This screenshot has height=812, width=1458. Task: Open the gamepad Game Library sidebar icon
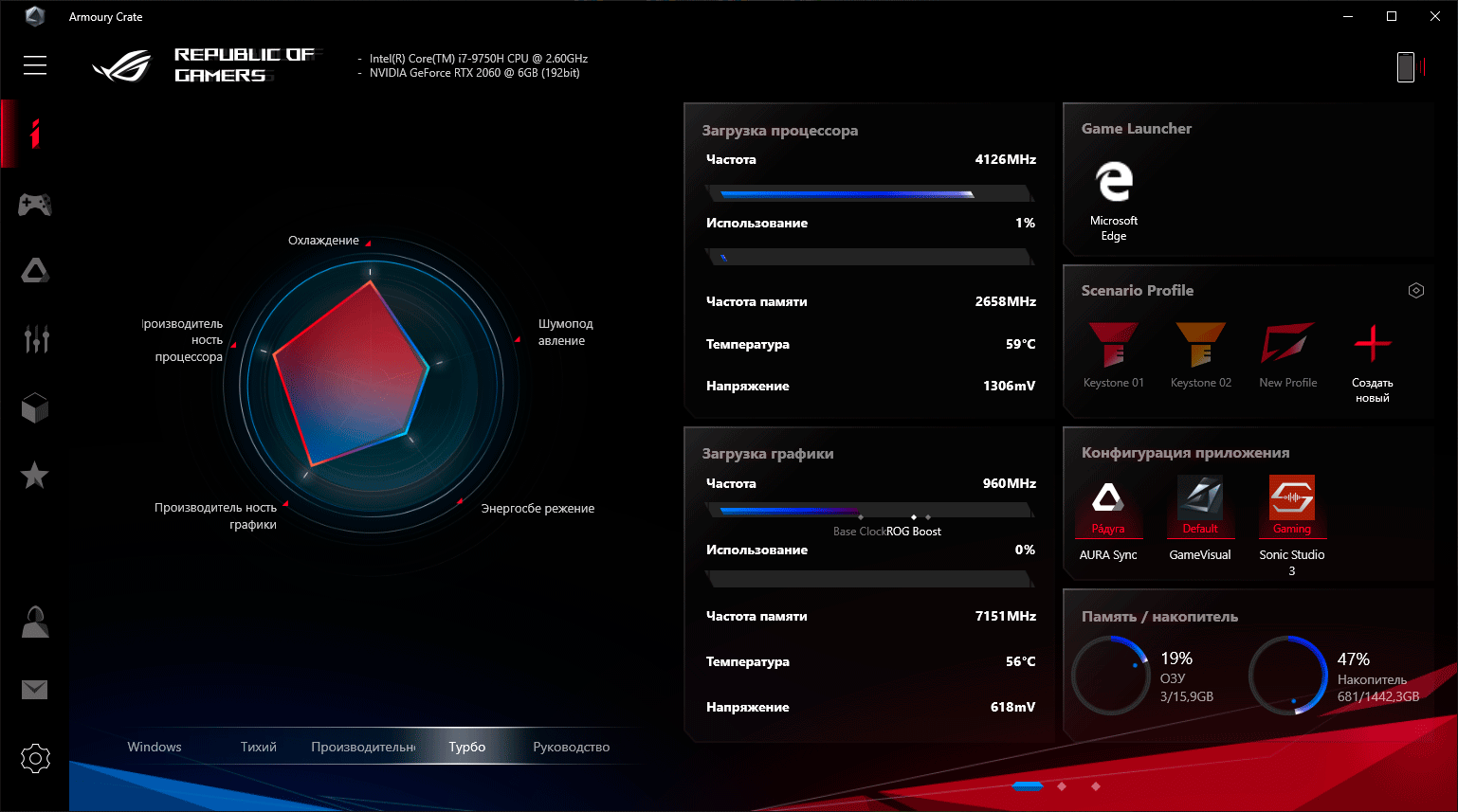[35, 204]
